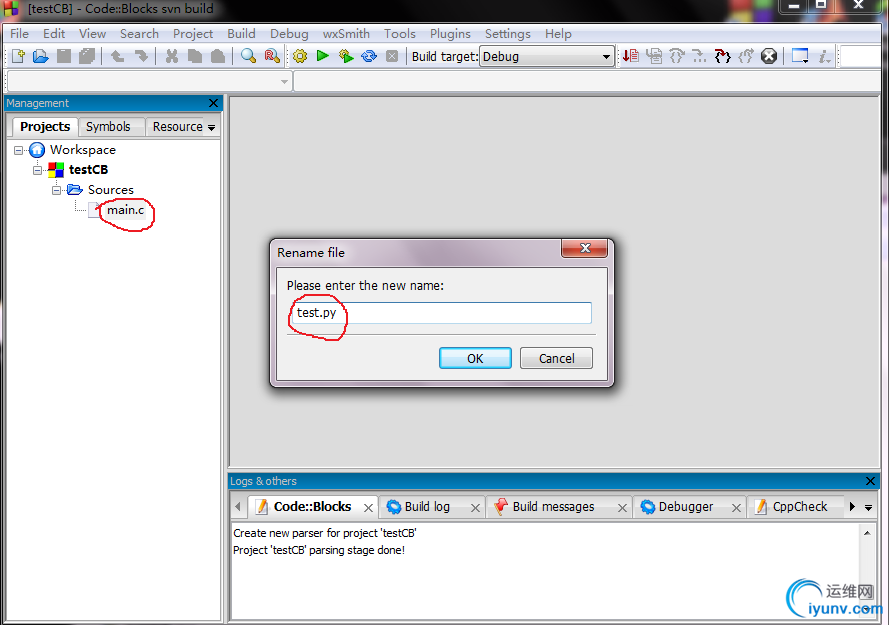Click the Redo arrow icon
This screenshot has height=625, width=889.
pyautogui.click(x=141, y=56)
